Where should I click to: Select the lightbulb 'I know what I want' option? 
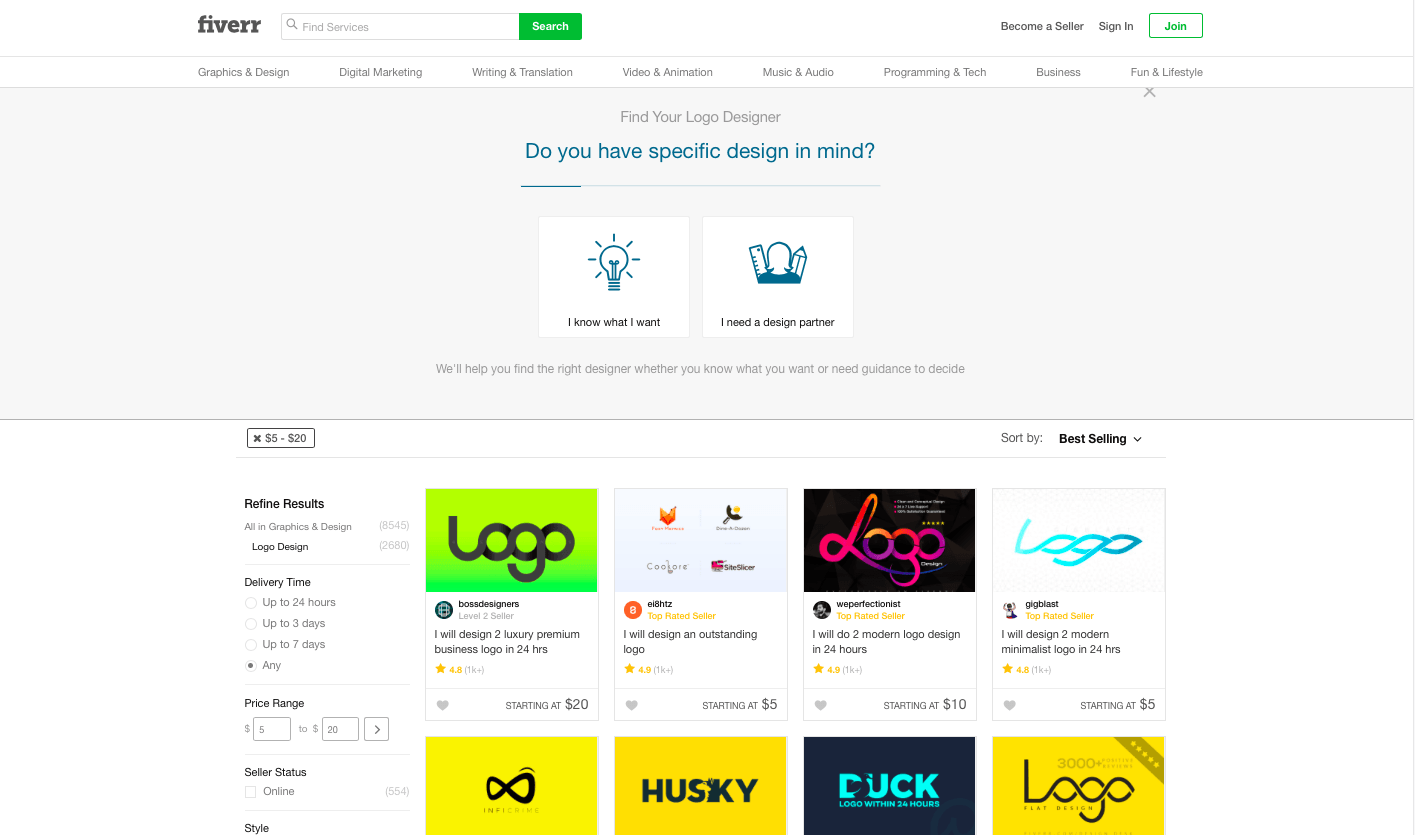click(614, 277)
